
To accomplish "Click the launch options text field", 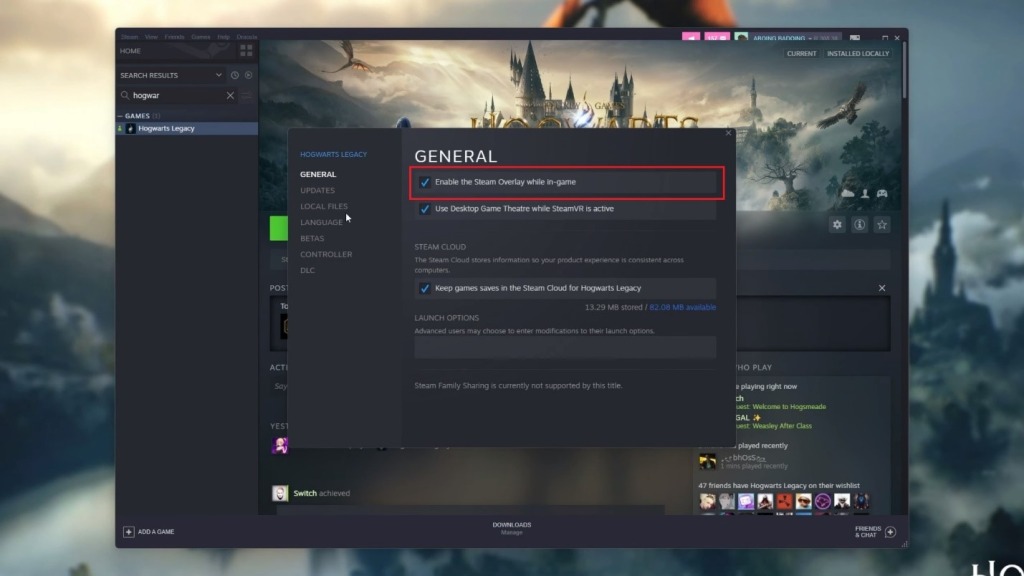I will pos(565,347).
